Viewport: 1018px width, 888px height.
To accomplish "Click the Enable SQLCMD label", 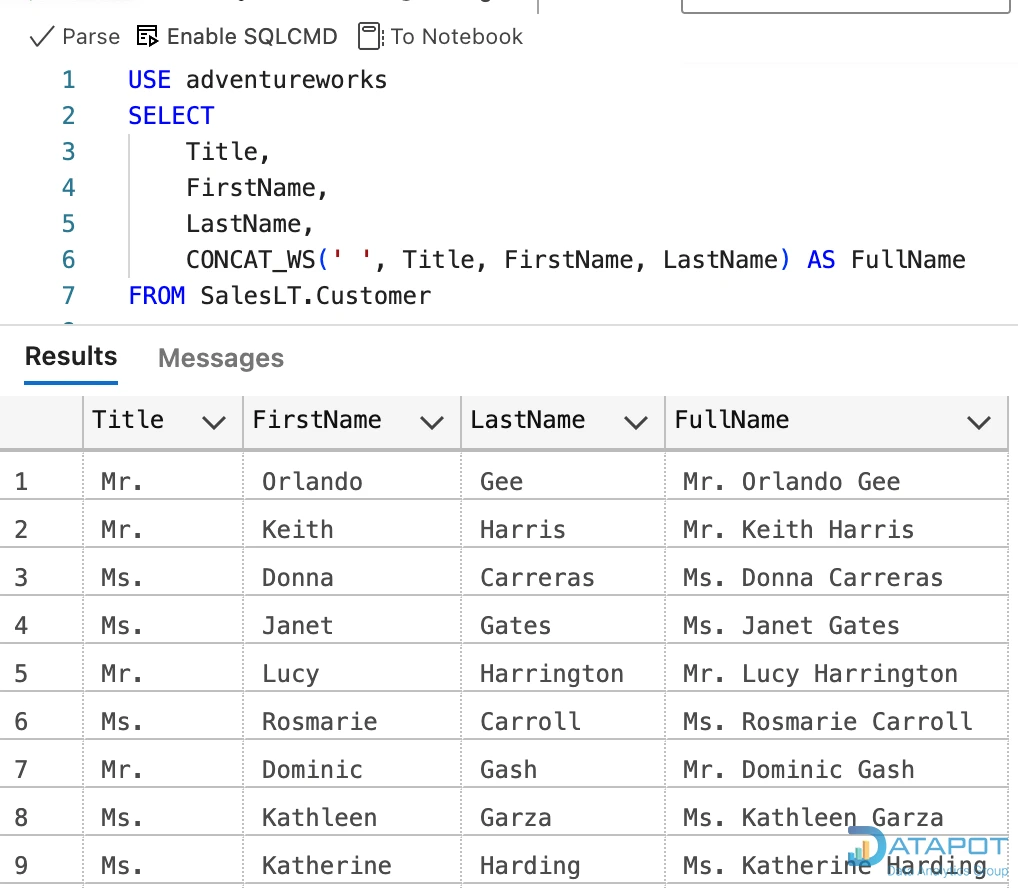I will coord(252,36).
